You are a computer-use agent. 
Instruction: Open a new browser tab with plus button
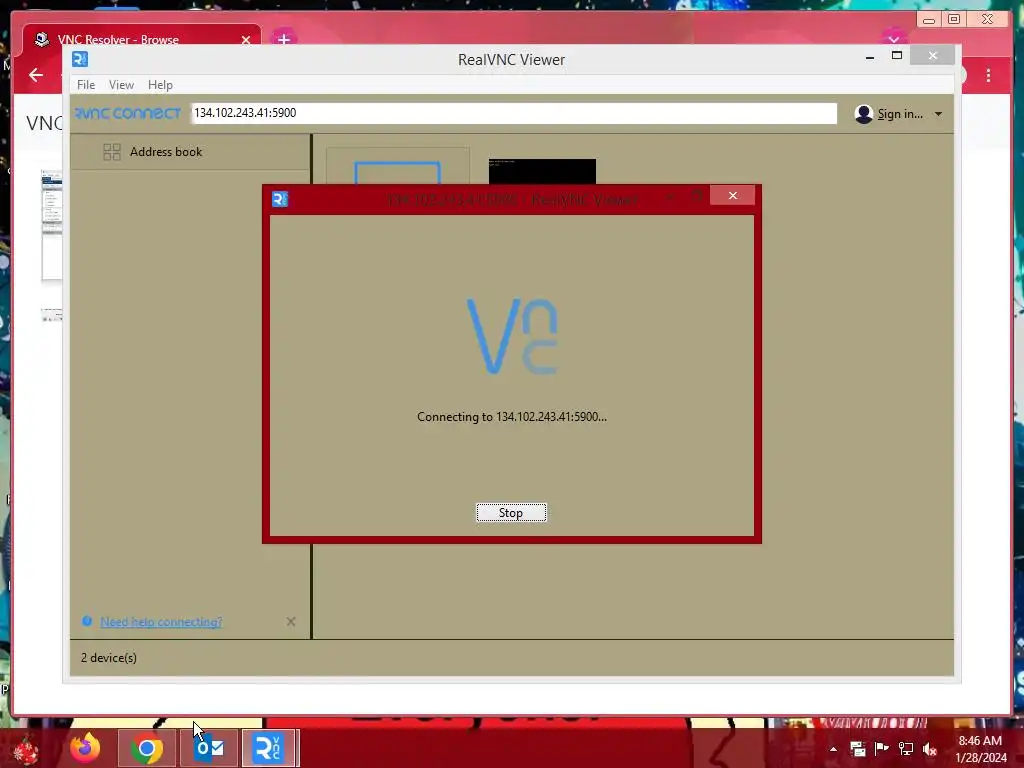tap(283, 40)
